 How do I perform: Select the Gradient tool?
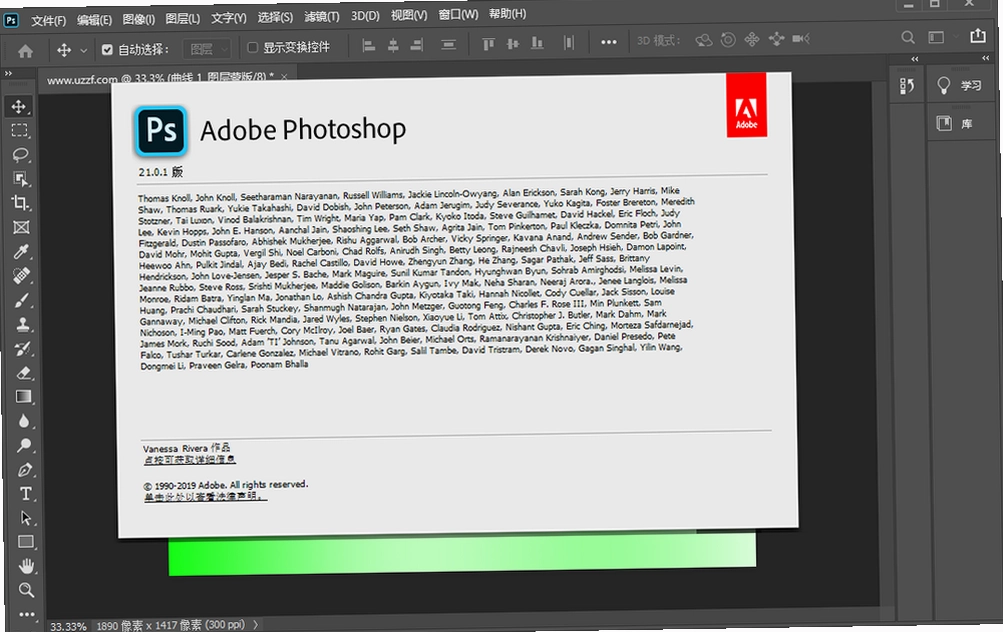click(x=24, y=397)
